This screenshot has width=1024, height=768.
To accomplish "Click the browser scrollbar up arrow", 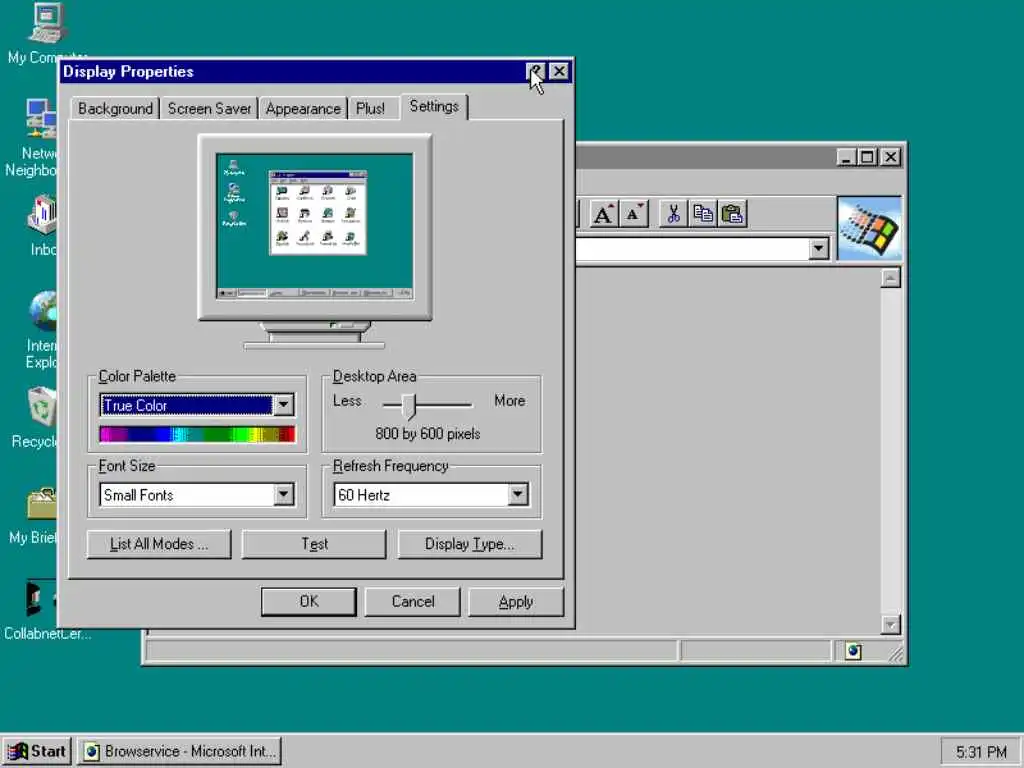I will pyautogui.click(x=891, y=278).
